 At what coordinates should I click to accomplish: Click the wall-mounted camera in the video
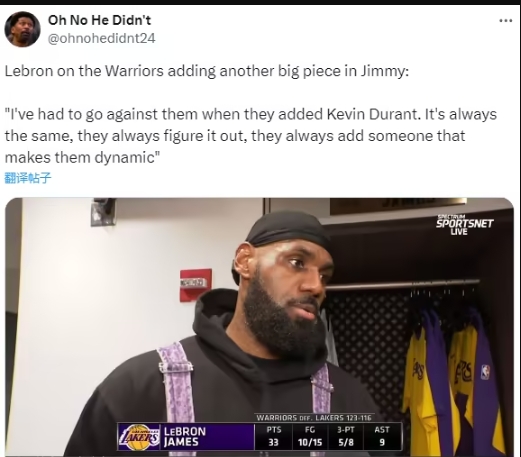tap(103, 211)
